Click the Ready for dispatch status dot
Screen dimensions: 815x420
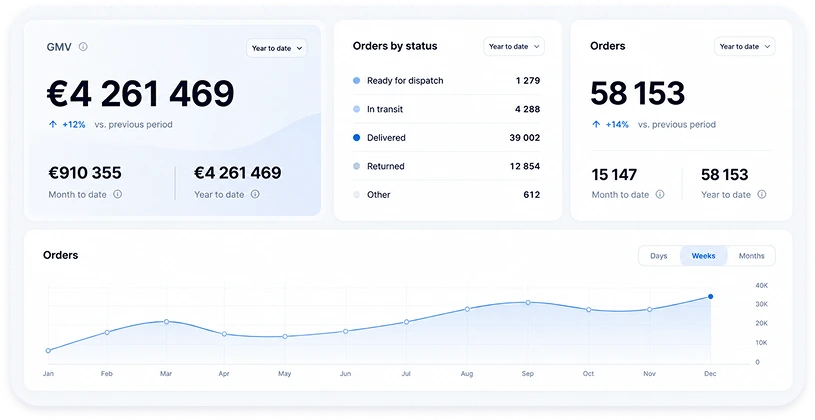pos(357,81)
